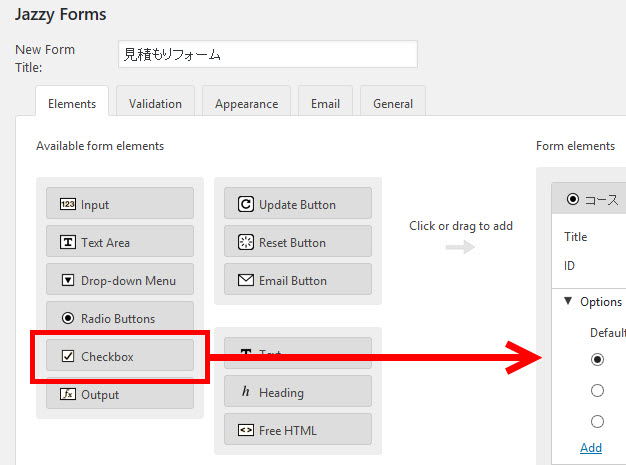626x465 pixels.
Task: Open the Email tab
Action: click(325, 101)
